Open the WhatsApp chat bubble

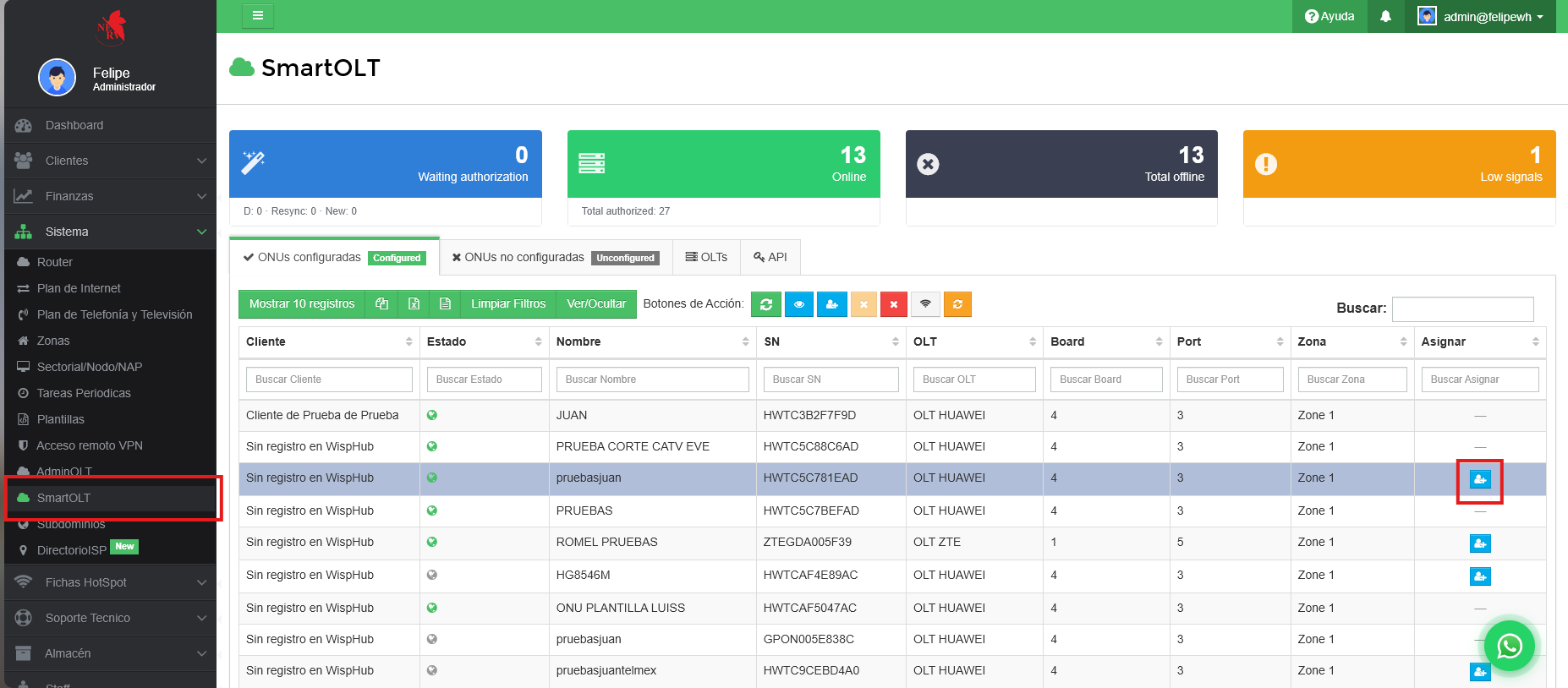point(1510,647)
